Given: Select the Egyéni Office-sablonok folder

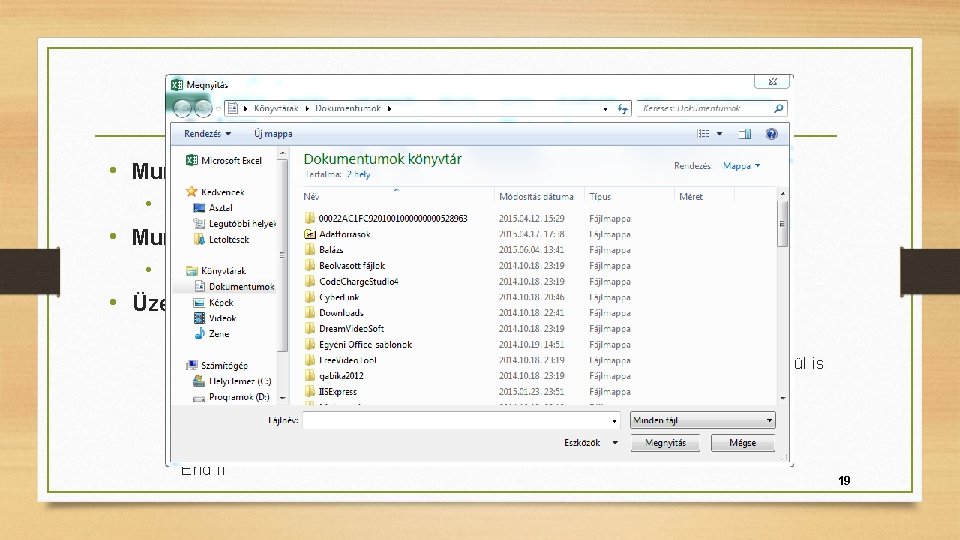Looking at the screenshot, I should pos(358,345).
